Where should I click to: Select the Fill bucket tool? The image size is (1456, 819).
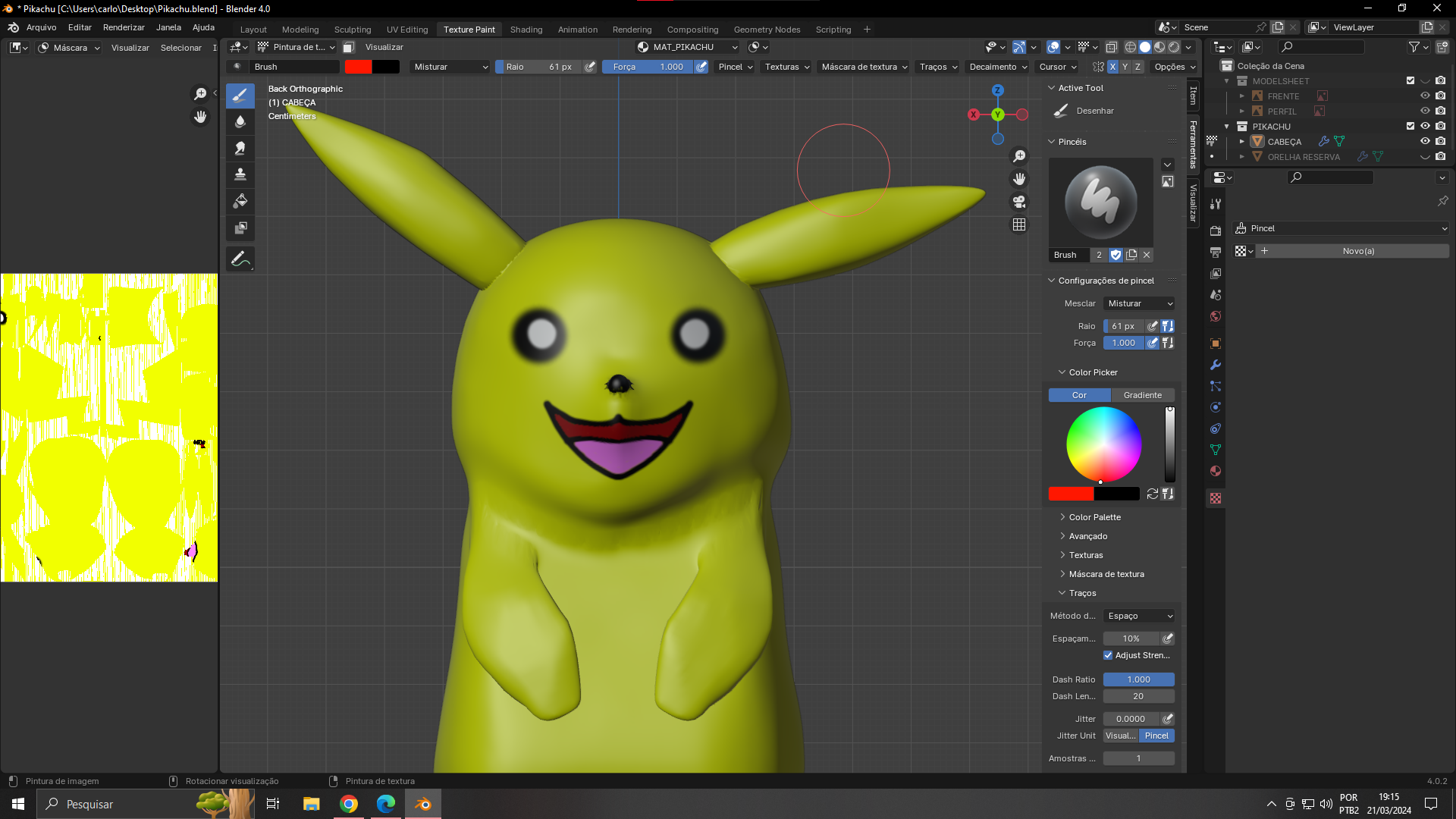tap(240, 201)
